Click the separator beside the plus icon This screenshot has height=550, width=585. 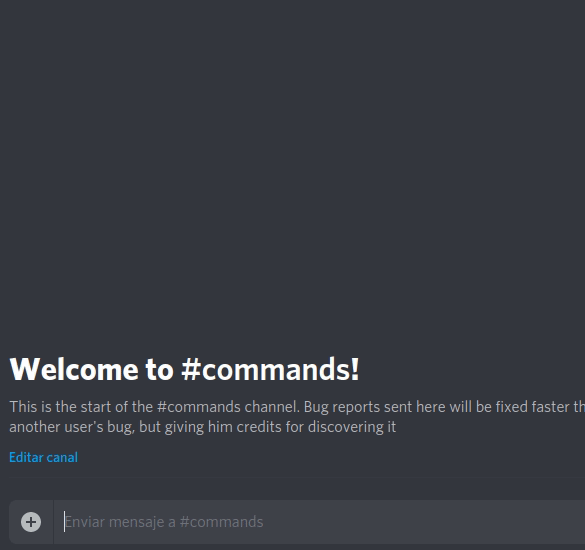pos(53,522)
